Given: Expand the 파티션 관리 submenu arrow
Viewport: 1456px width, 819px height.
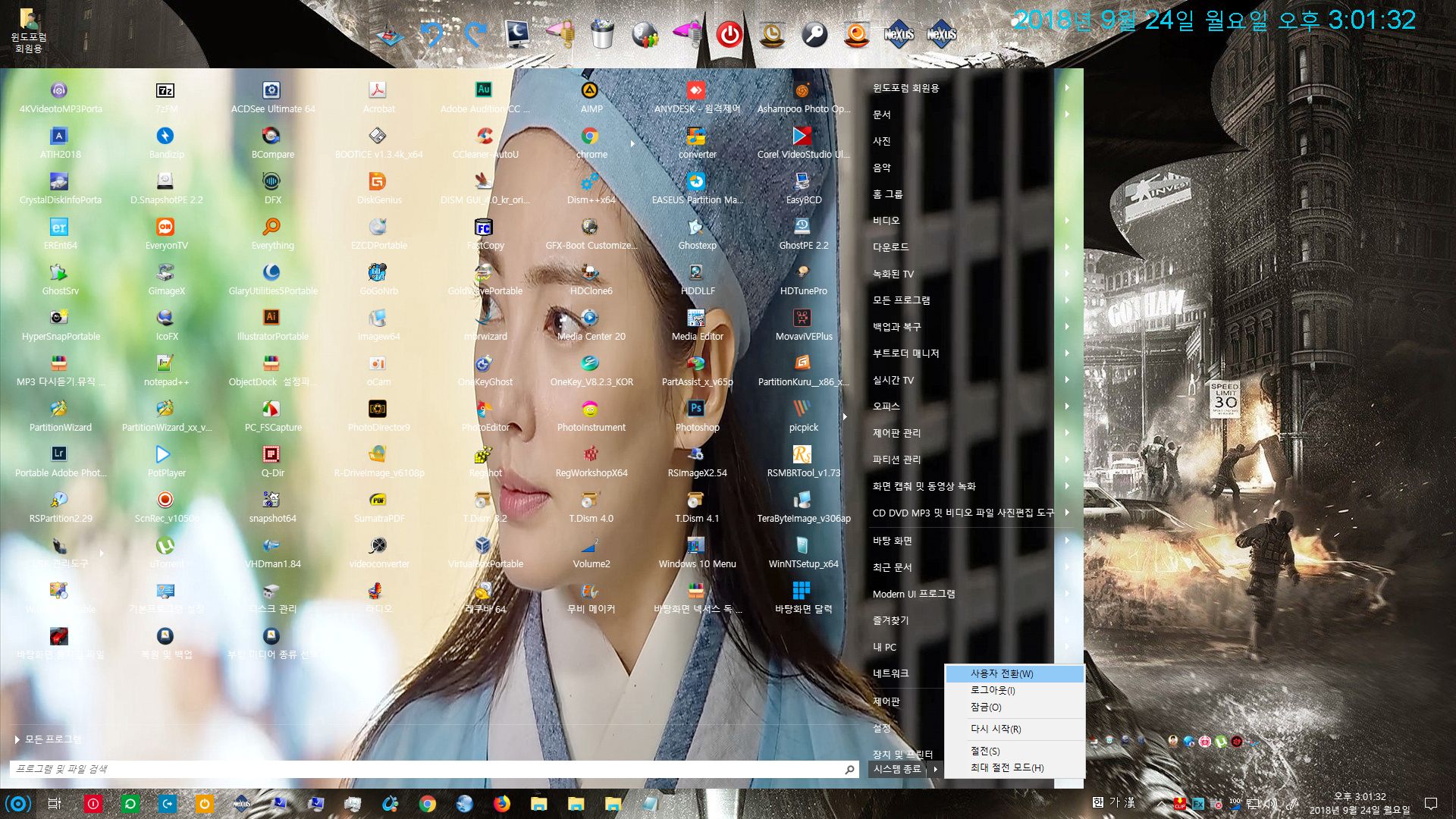Looking at the screenshot, I should (x=1067, y=460).
